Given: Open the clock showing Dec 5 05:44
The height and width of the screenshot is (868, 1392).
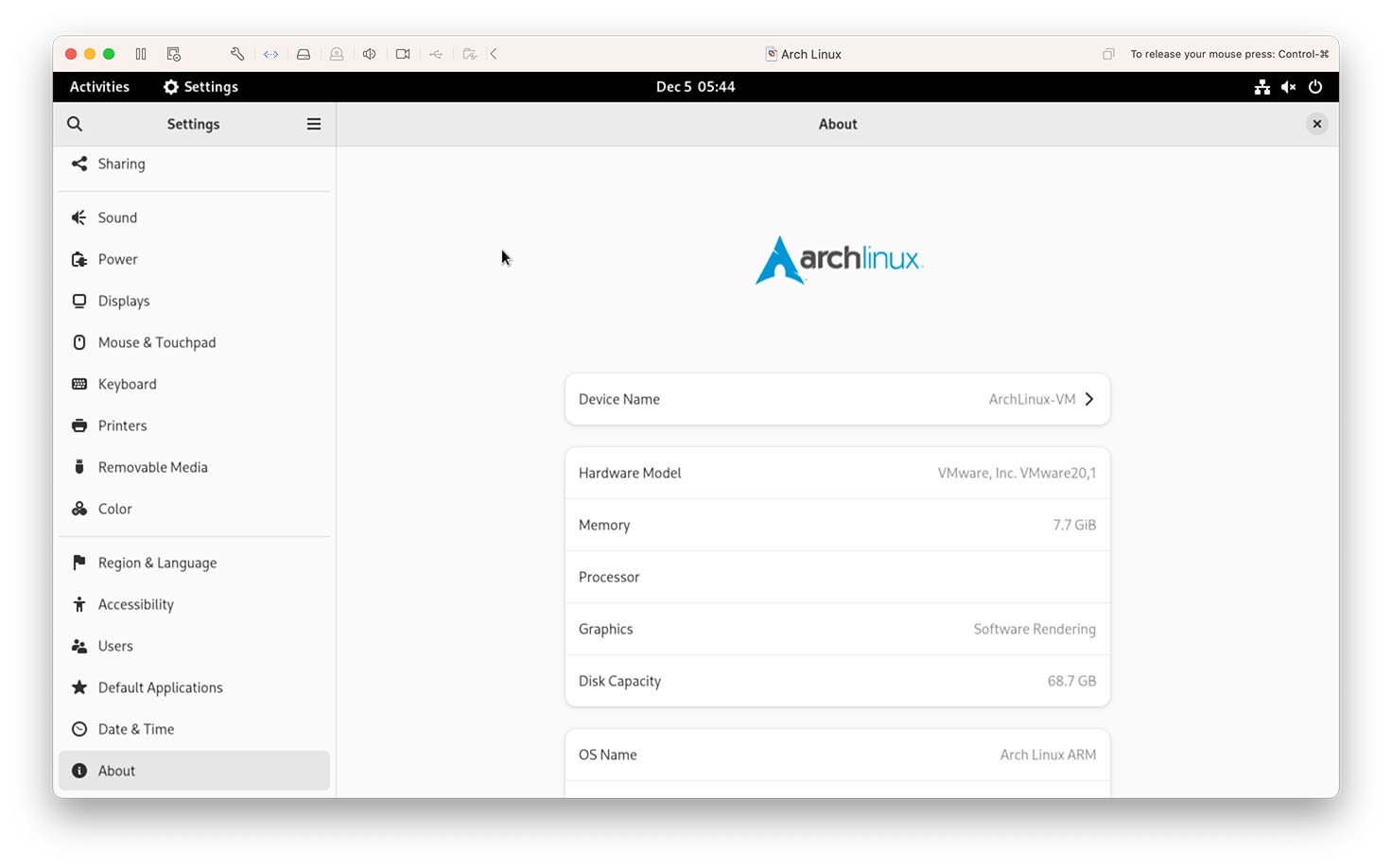Looking at the screenshot, I should pos(696,87).
